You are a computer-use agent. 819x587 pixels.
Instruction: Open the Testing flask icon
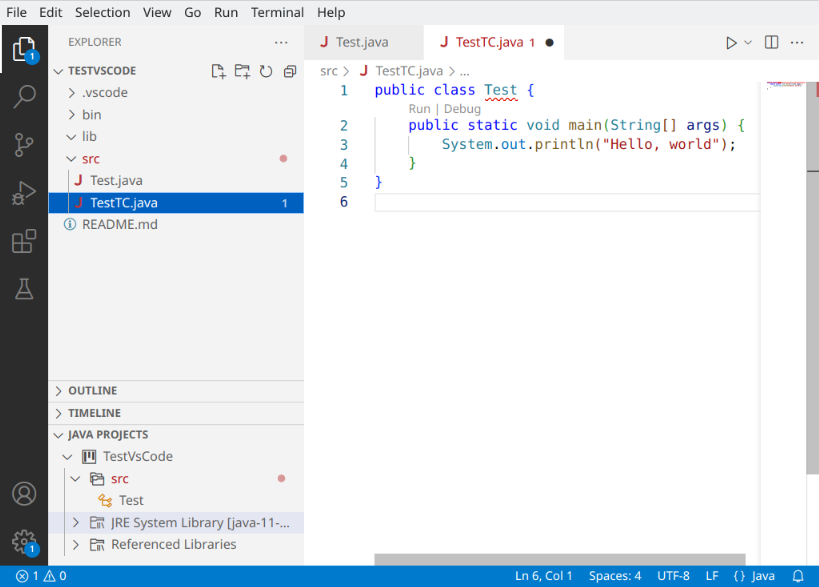pos(24,289)
